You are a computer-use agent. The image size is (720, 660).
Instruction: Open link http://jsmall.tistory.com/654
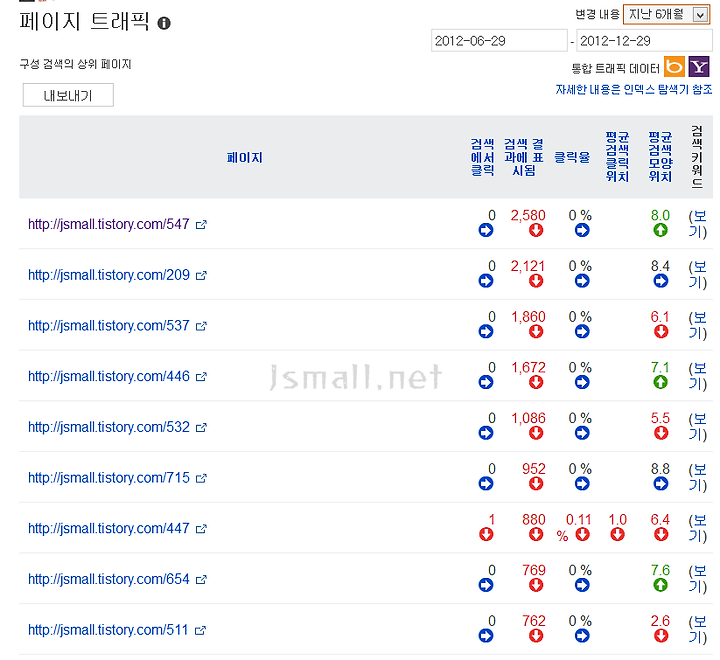coord(109,579)
